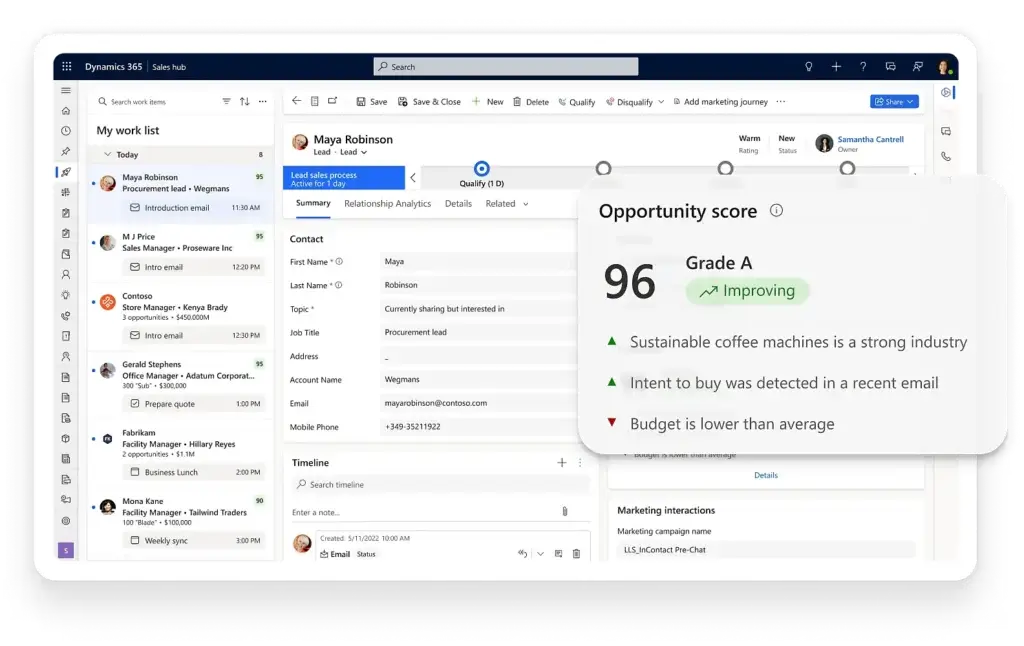The width and height of the screenshot is (1024, 646).
Task: Click Opportunity score info icon
Action: point(776,210)
